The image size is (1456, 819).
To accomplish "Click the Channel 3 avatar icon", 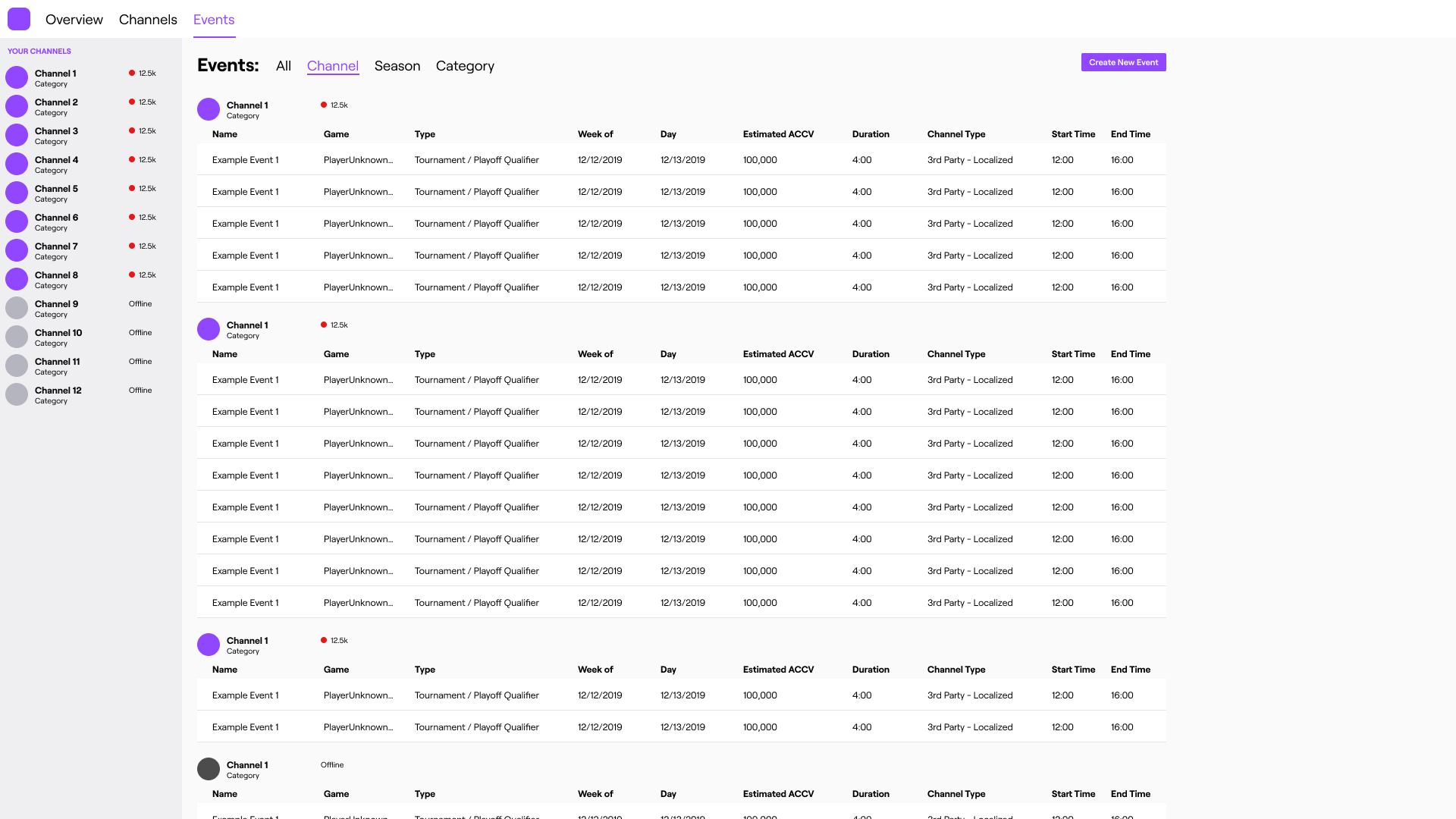I will [x=17, y=135].
